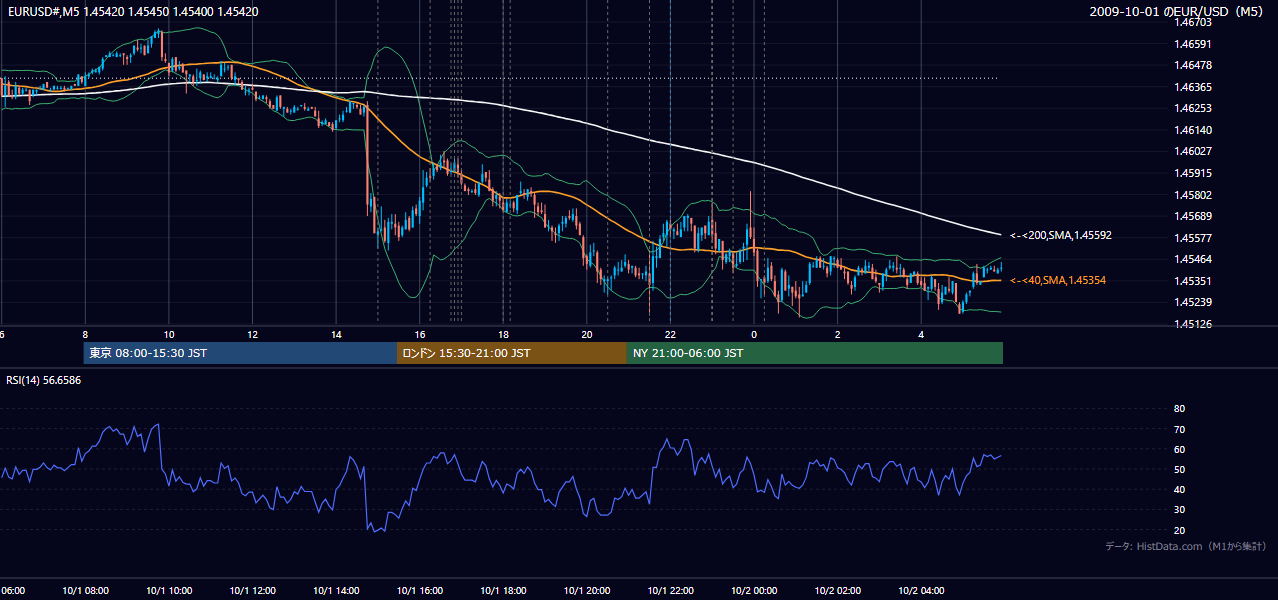Click price axis value 1.46365
Viewport: 1278px width, 600px height.
tap(1192, 87)
